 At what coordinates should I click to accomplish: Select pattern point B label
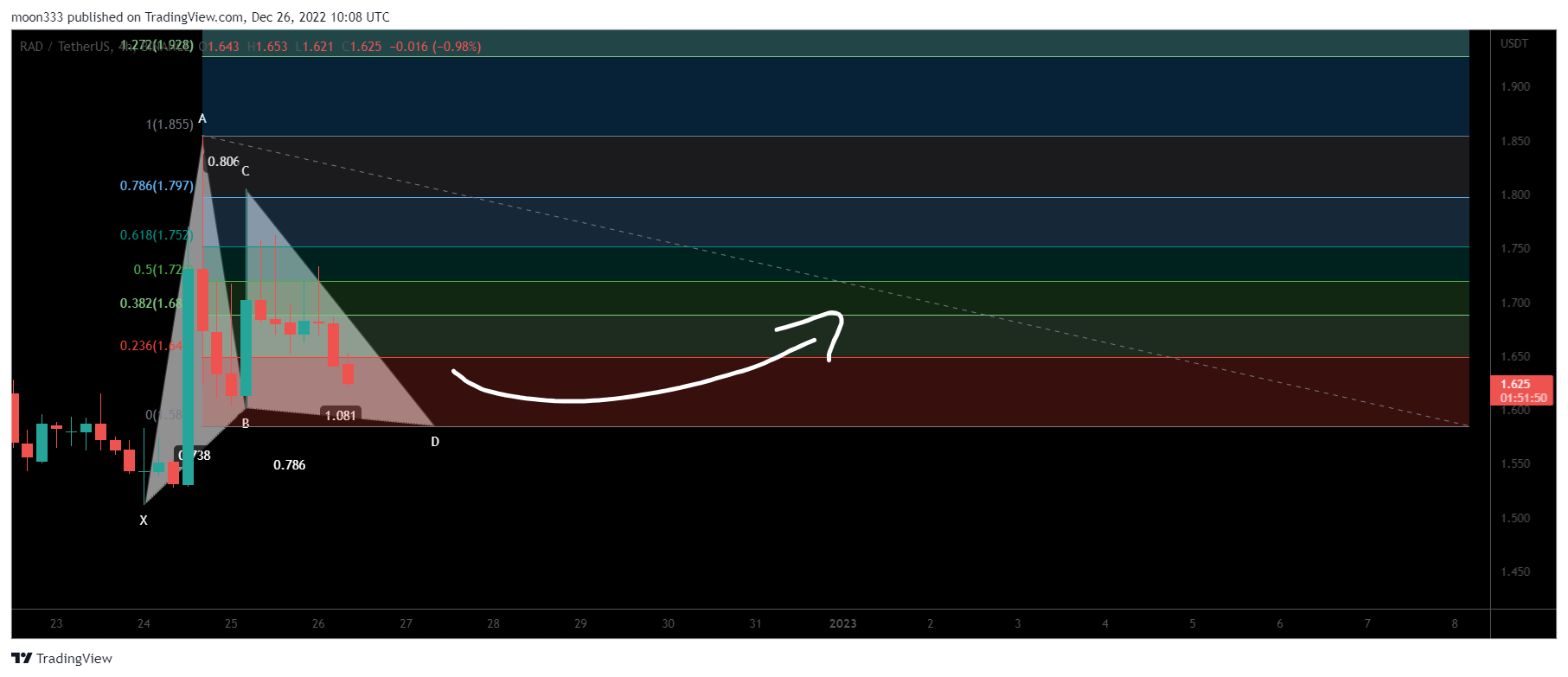246,424
